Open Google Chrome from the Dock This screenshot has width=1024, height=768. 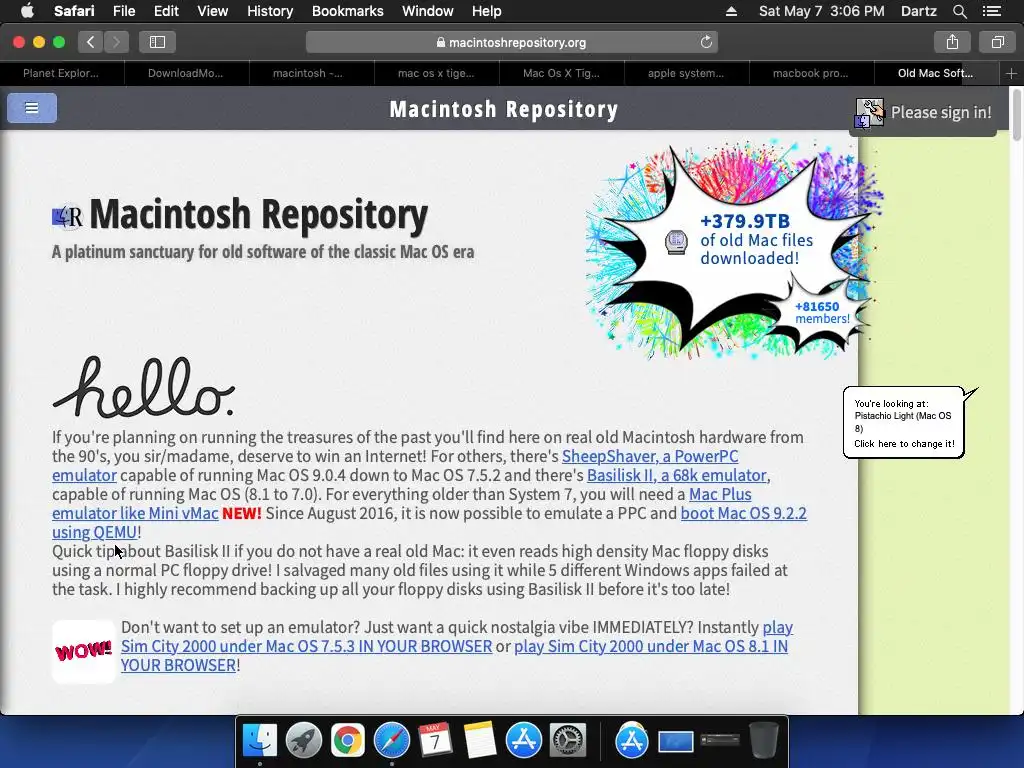pyautogui.click(x=347, y=741)
